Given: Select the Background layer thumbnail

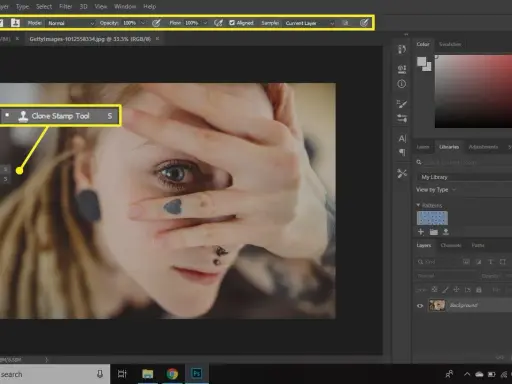Looking at the screenshot, I should point(437,305).
